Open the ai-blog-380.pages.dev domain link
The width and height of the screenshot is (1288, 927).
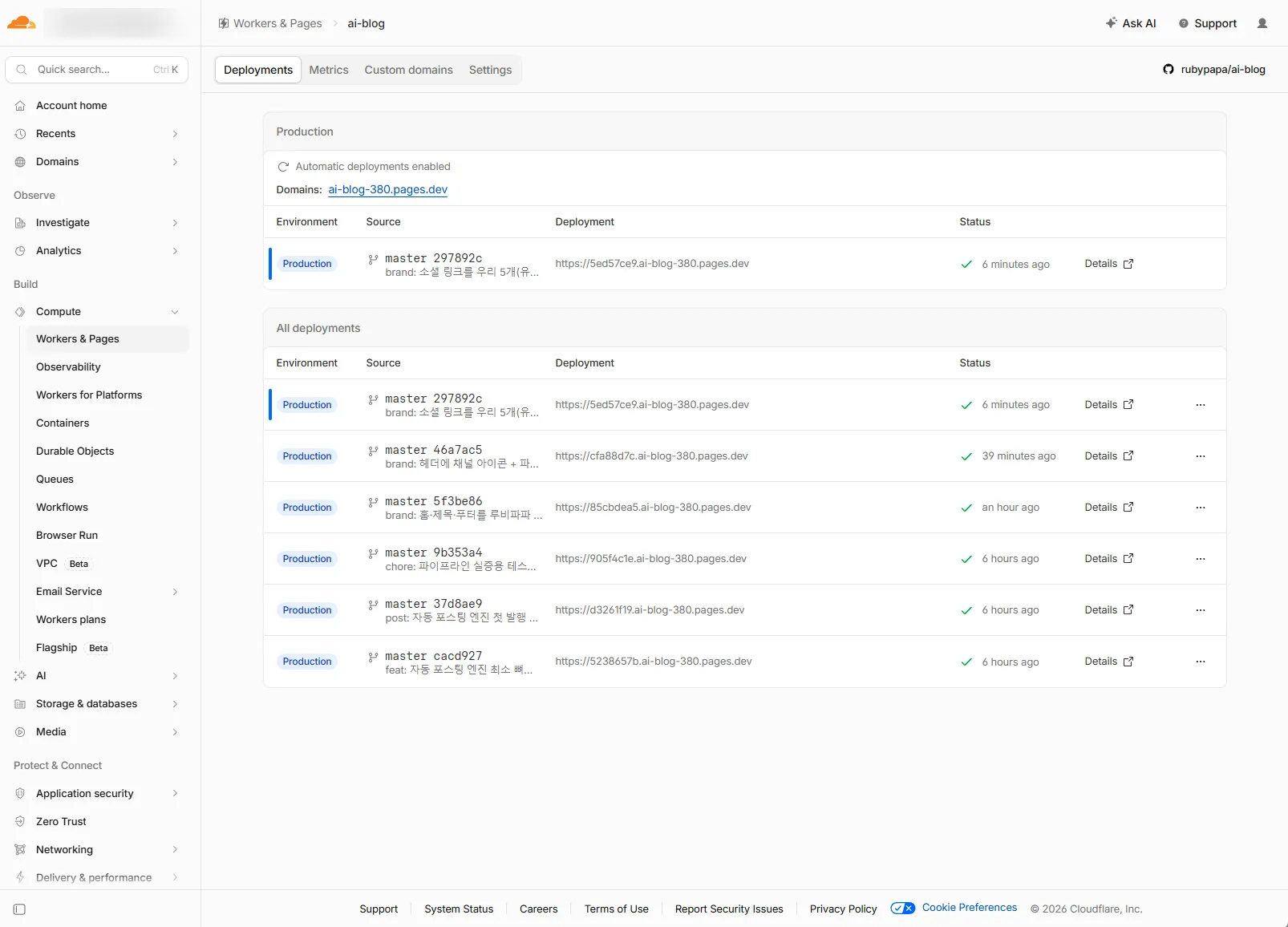[388, 190]
